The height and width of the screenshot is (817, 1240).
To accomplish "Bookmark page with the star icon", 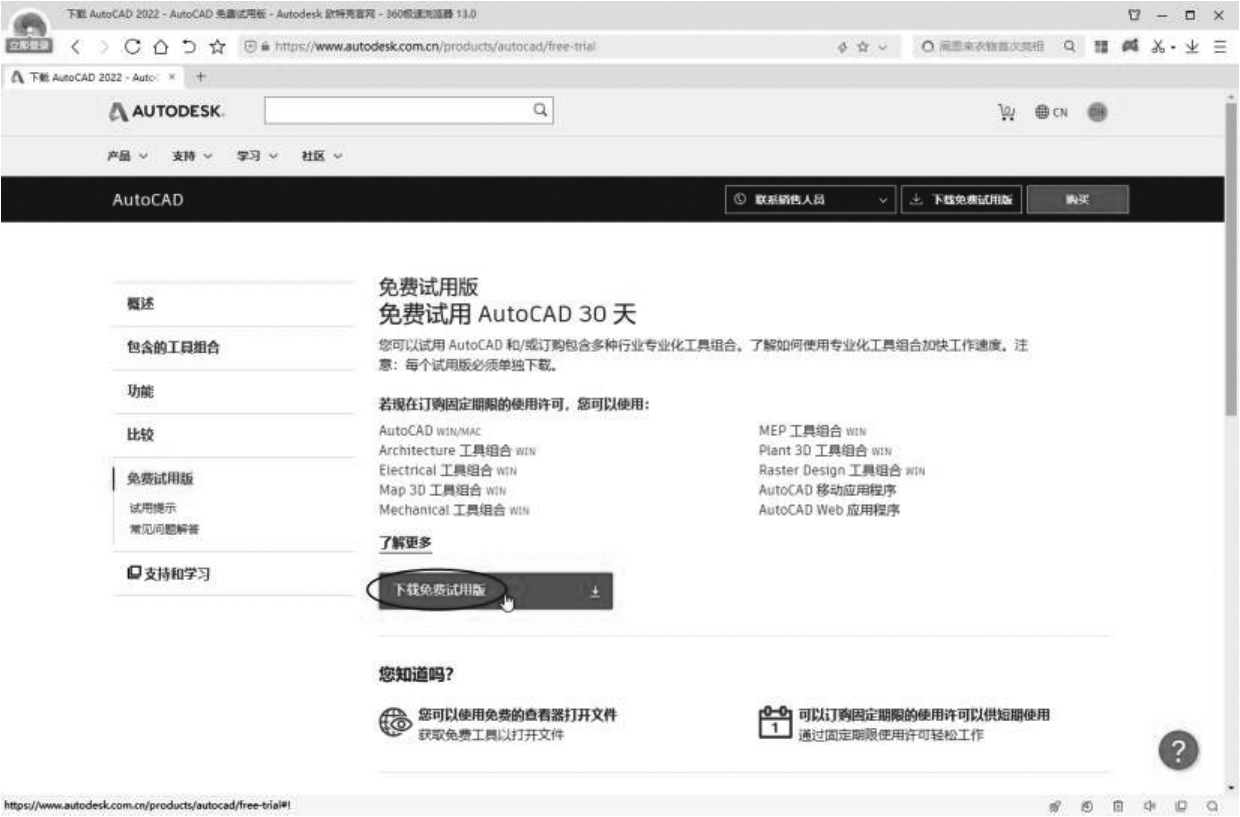I will tap(217, 45).
